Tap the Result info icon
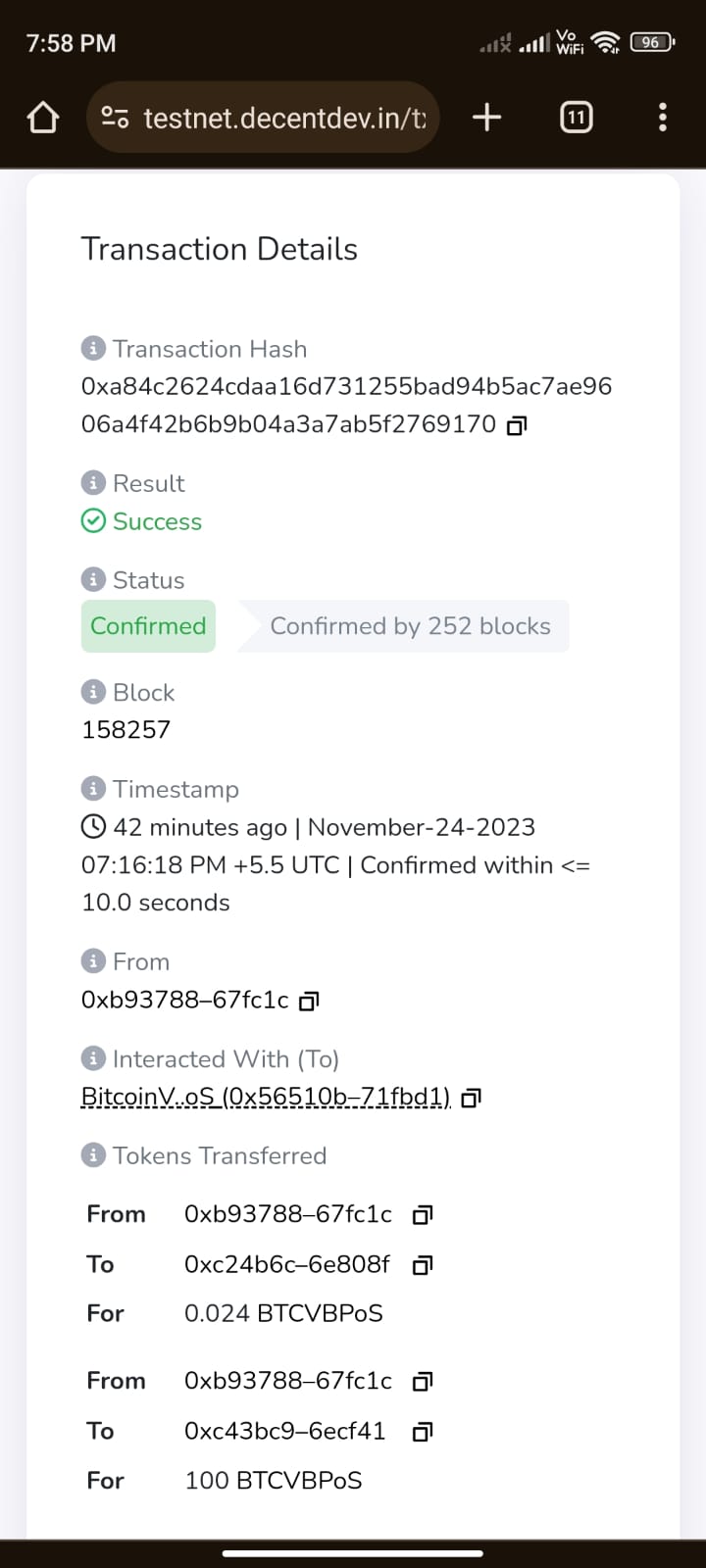Image resolution: width=706 pixels, height=1568 pixels. [93, 483]
